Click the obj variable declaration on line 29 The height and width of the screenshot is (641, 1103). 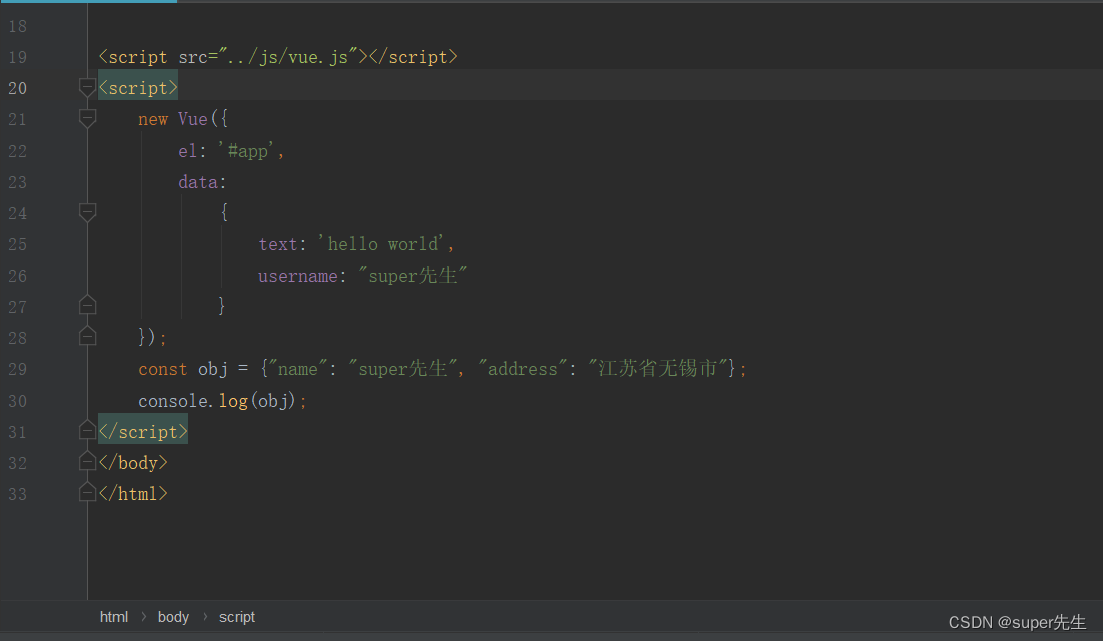213,369
